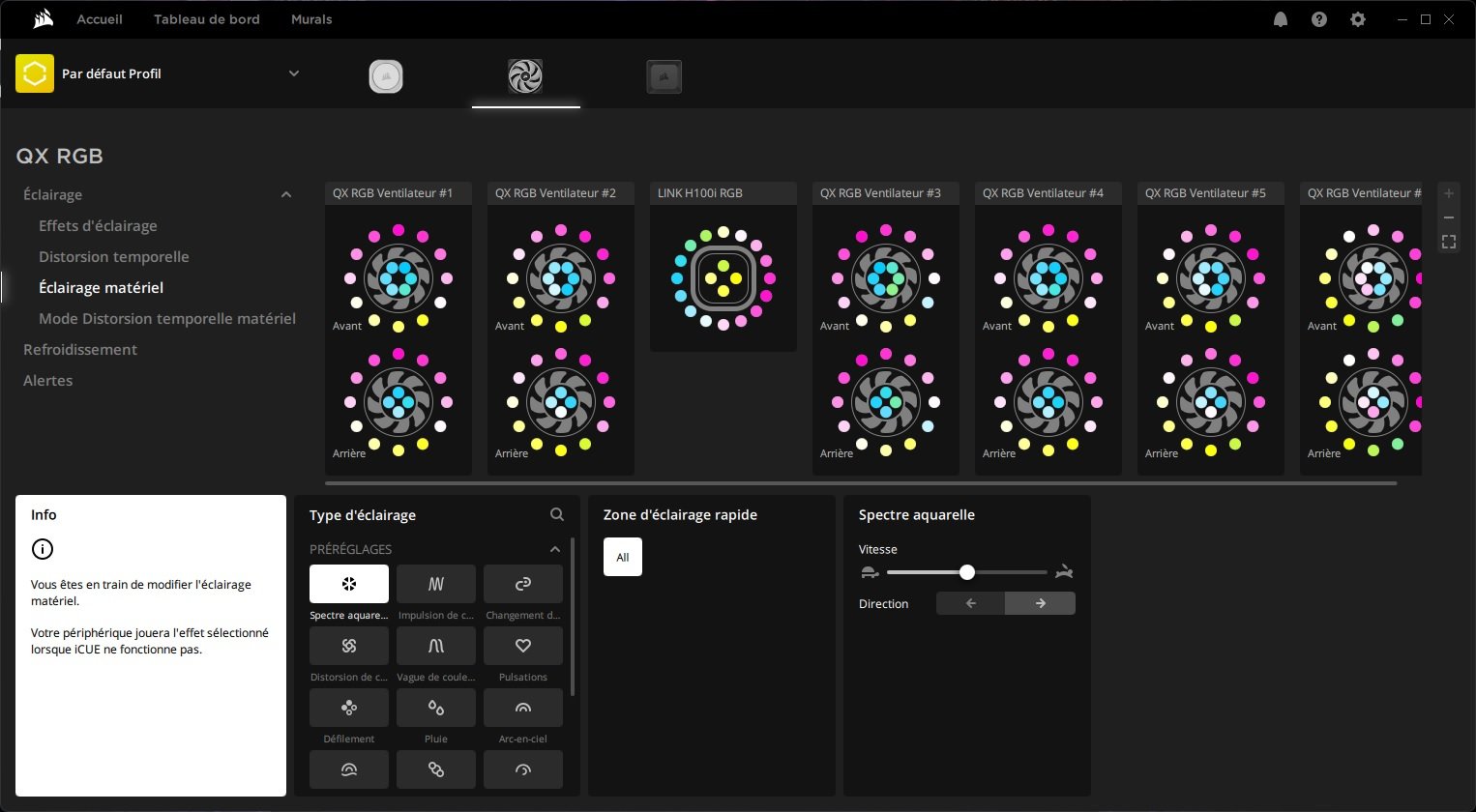This screenshot has width=1476, height=812.
Task: Open the Alertes section
Action: click(48, 380)
